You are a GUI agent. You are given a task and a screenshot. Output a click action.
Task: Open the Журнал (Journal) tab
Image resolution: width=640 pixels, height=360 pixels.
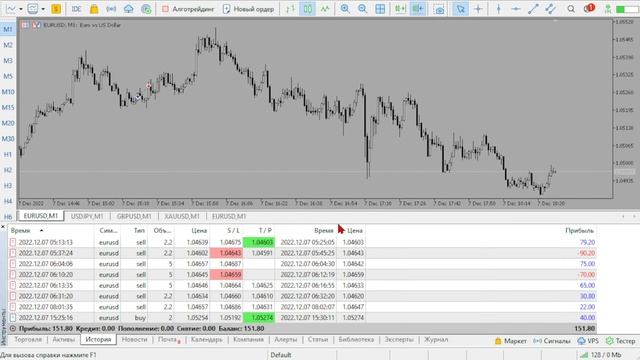point(436,339)
